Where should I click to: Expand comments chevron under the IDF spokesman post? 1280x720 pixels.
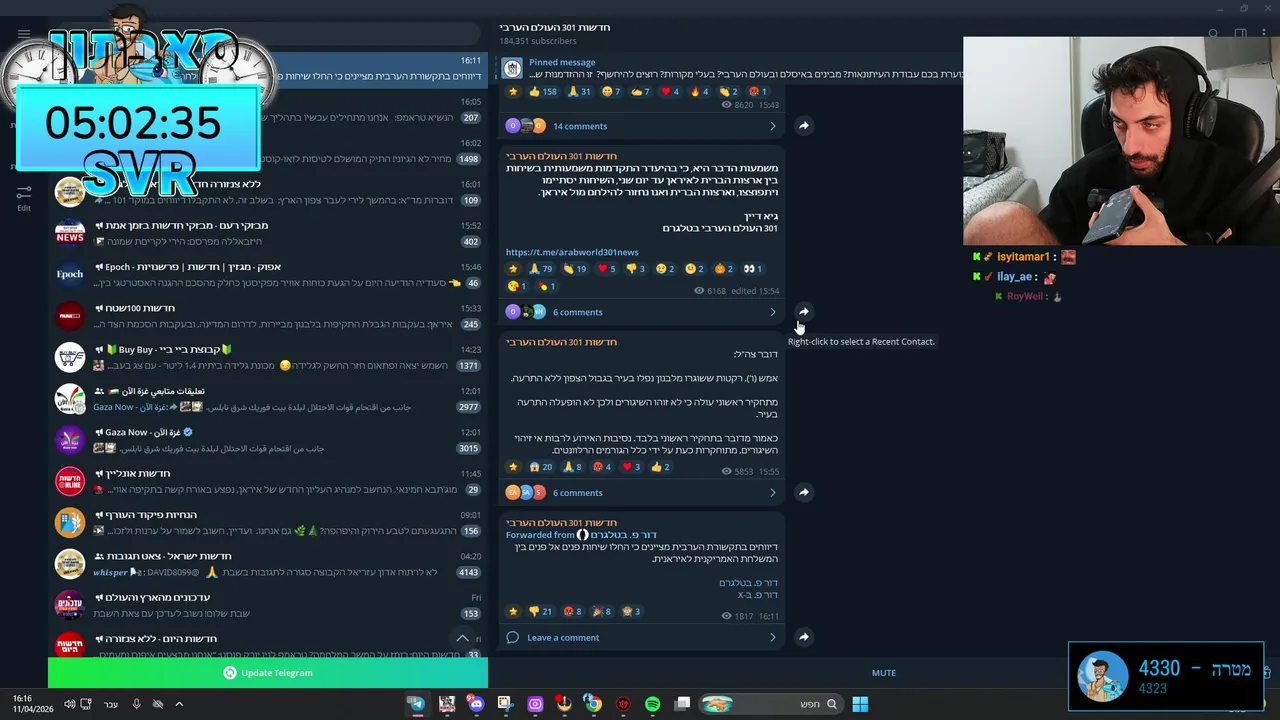click(772, 492)
